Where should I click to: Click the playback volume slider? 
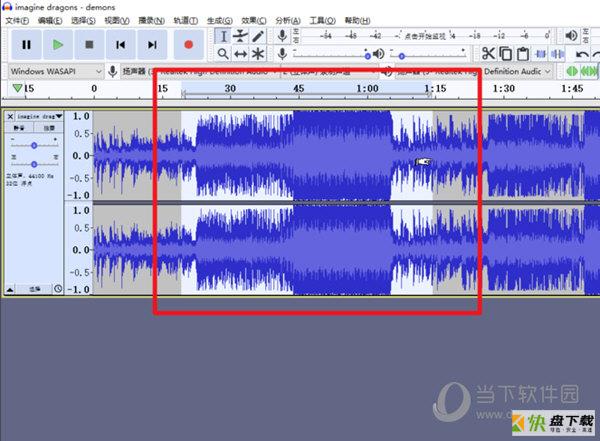coord(428,56)
